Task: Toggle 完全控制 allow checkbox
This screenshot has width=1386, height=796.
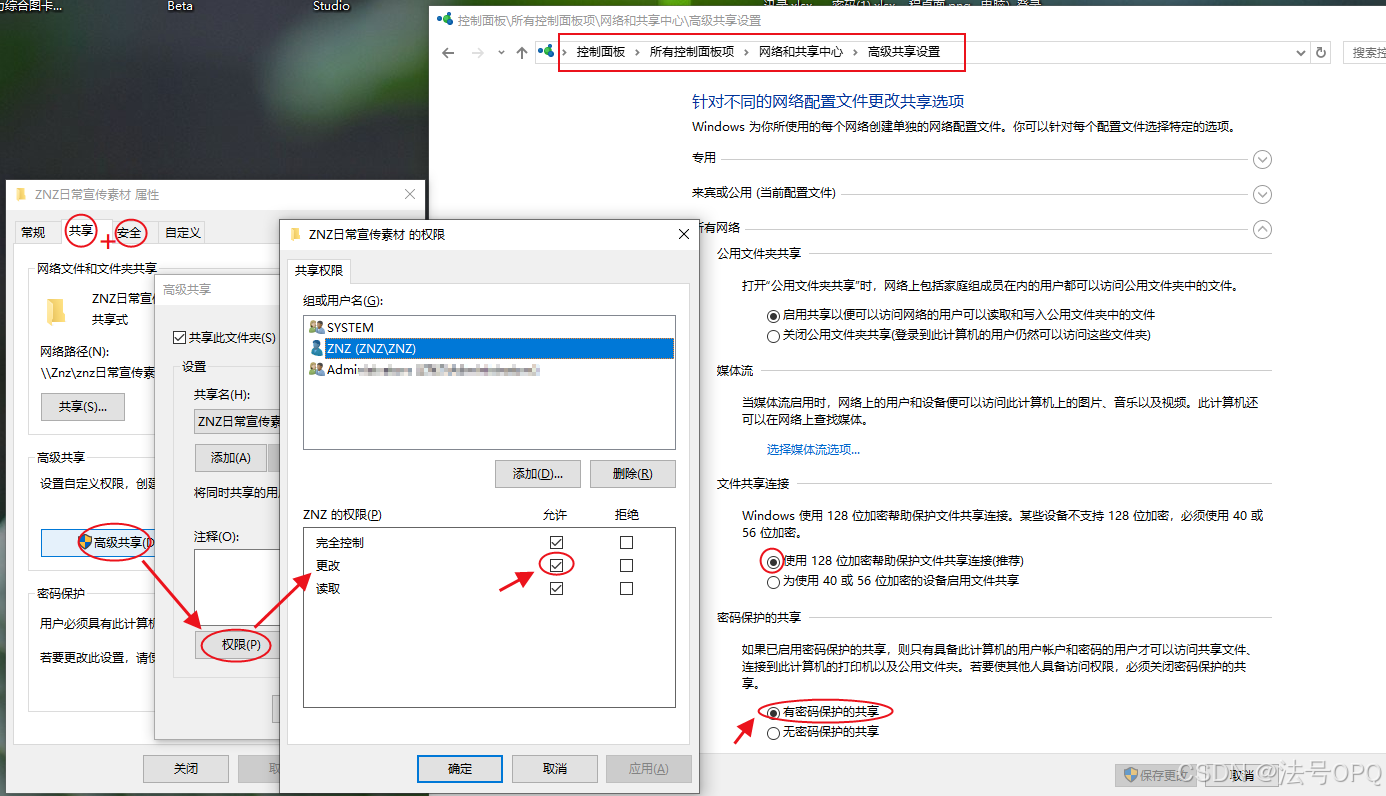Action: (x=557, y=542)
